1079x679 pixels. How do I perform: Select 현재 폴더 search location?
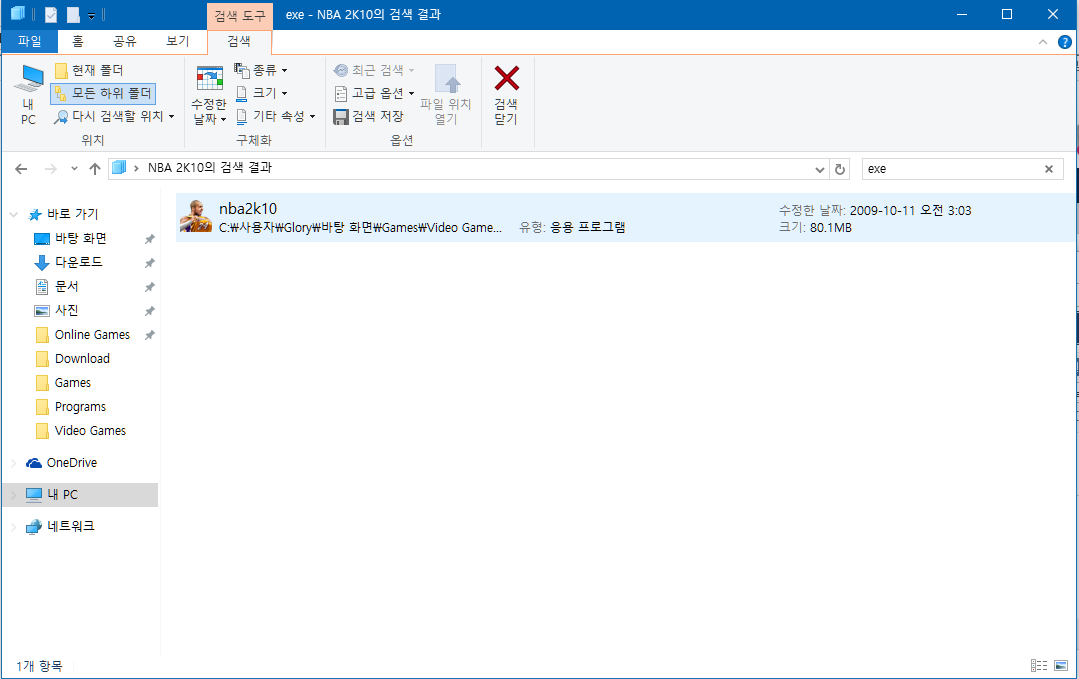click(89, 70)
